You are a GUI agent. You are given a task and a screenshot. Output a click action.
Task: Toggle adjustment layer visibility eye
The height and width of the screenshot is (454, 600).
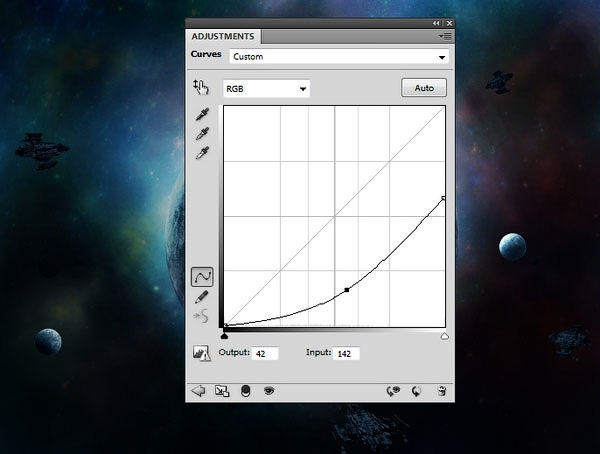pyautogui.click(x=269, y=391)
